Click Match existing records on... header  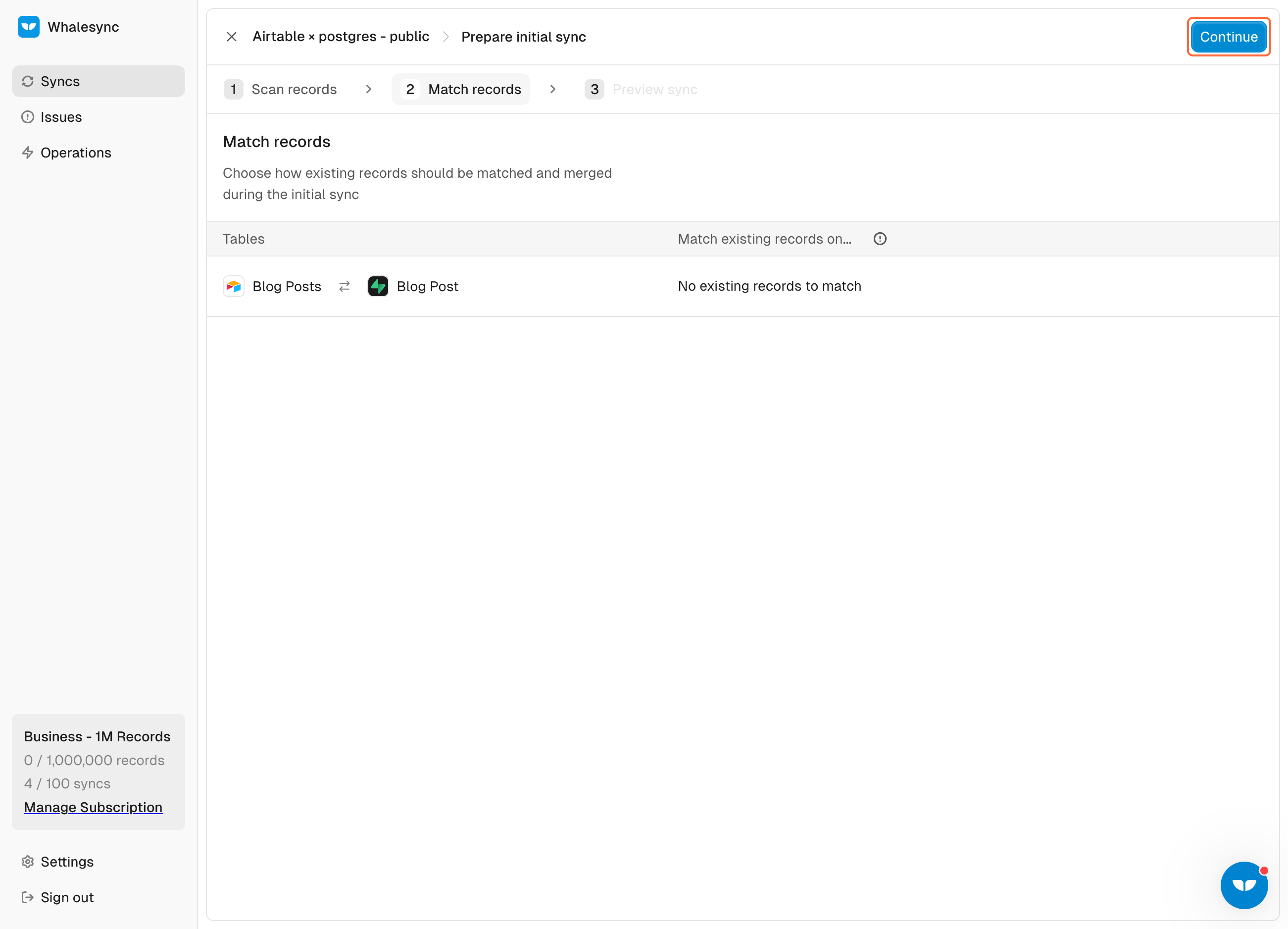(x=764, y=239)
